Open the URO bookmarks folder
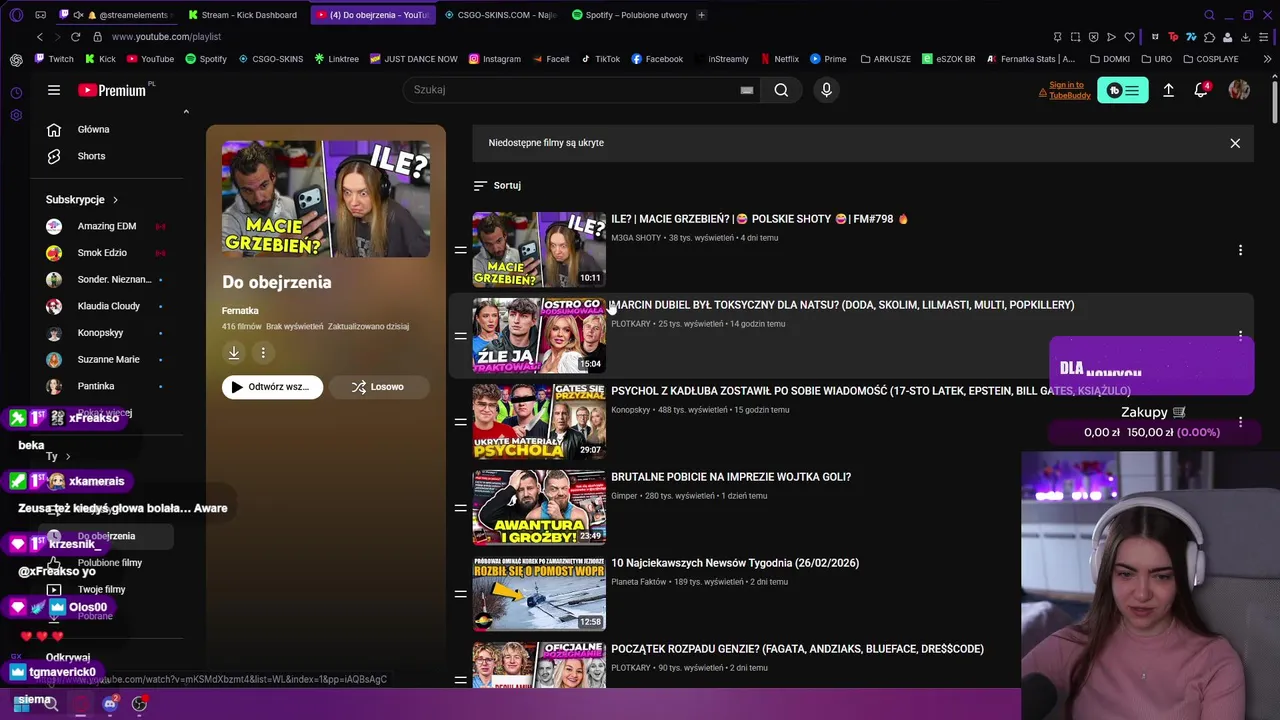 tap(1155, 59)
